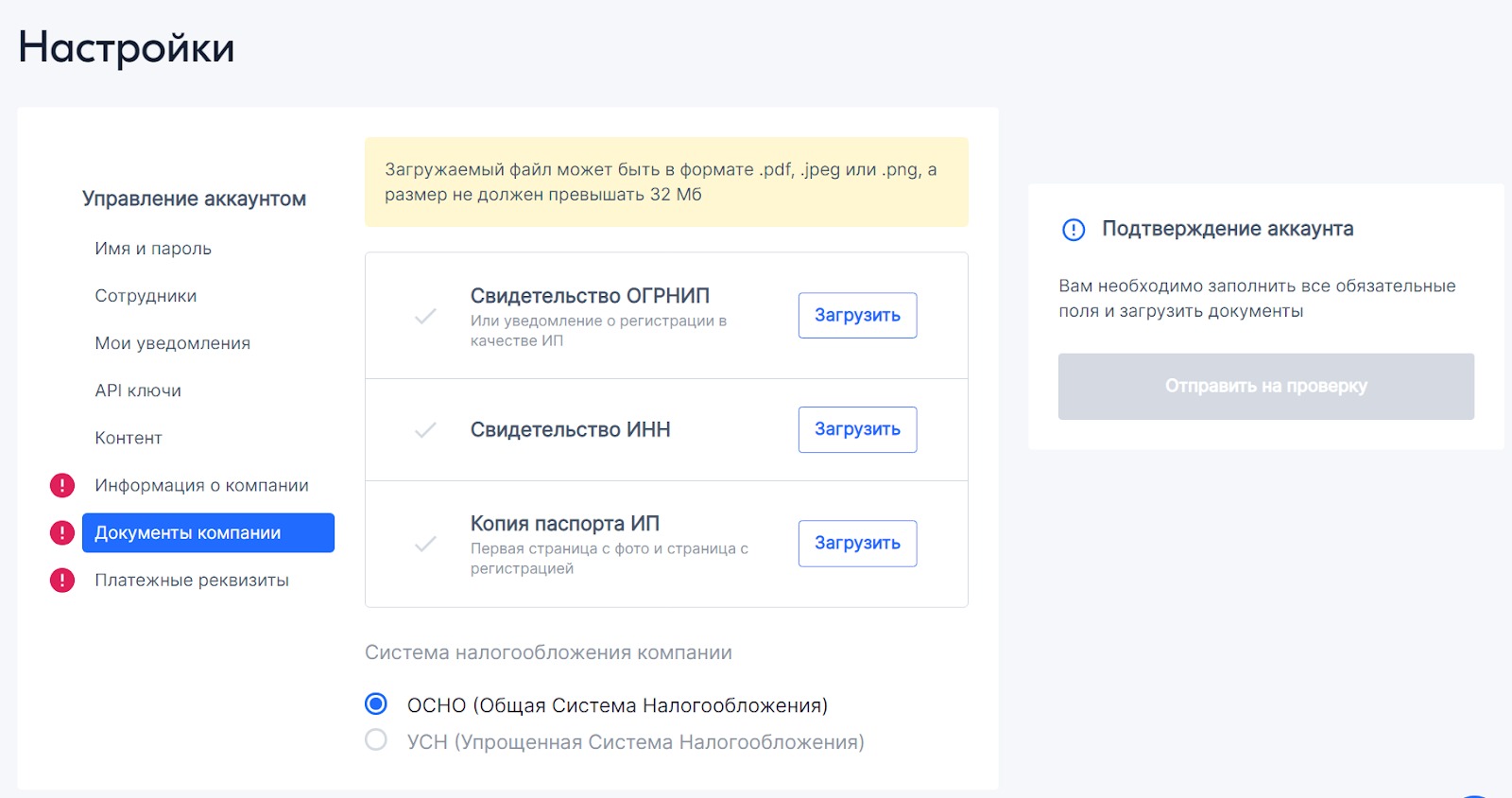The width and height of the screenshot is (1512, 798).
Task: Open Мои уведомления settings
Action: pos(172,343)
